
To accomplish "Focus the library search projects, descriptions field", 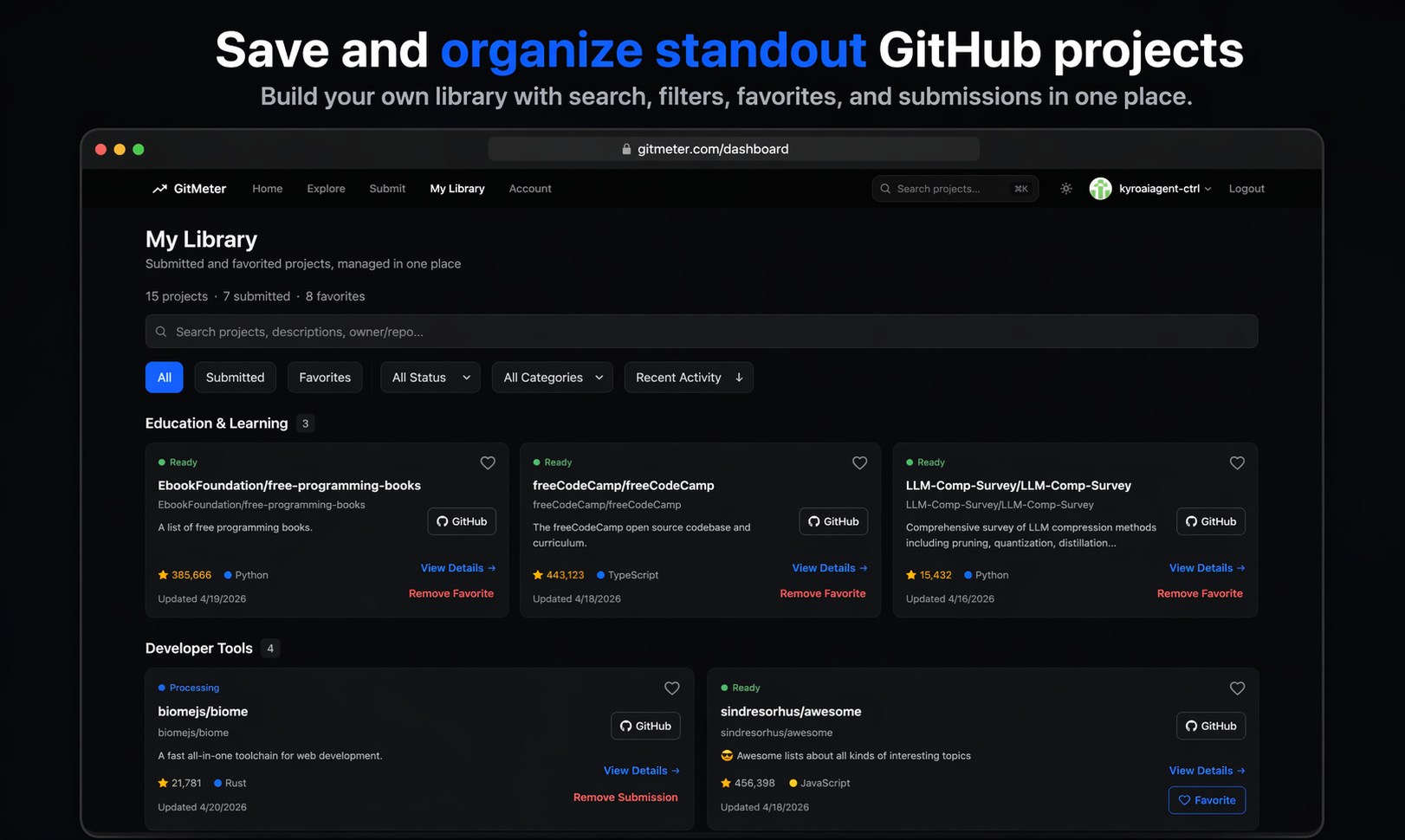I will tap(702, 332).
